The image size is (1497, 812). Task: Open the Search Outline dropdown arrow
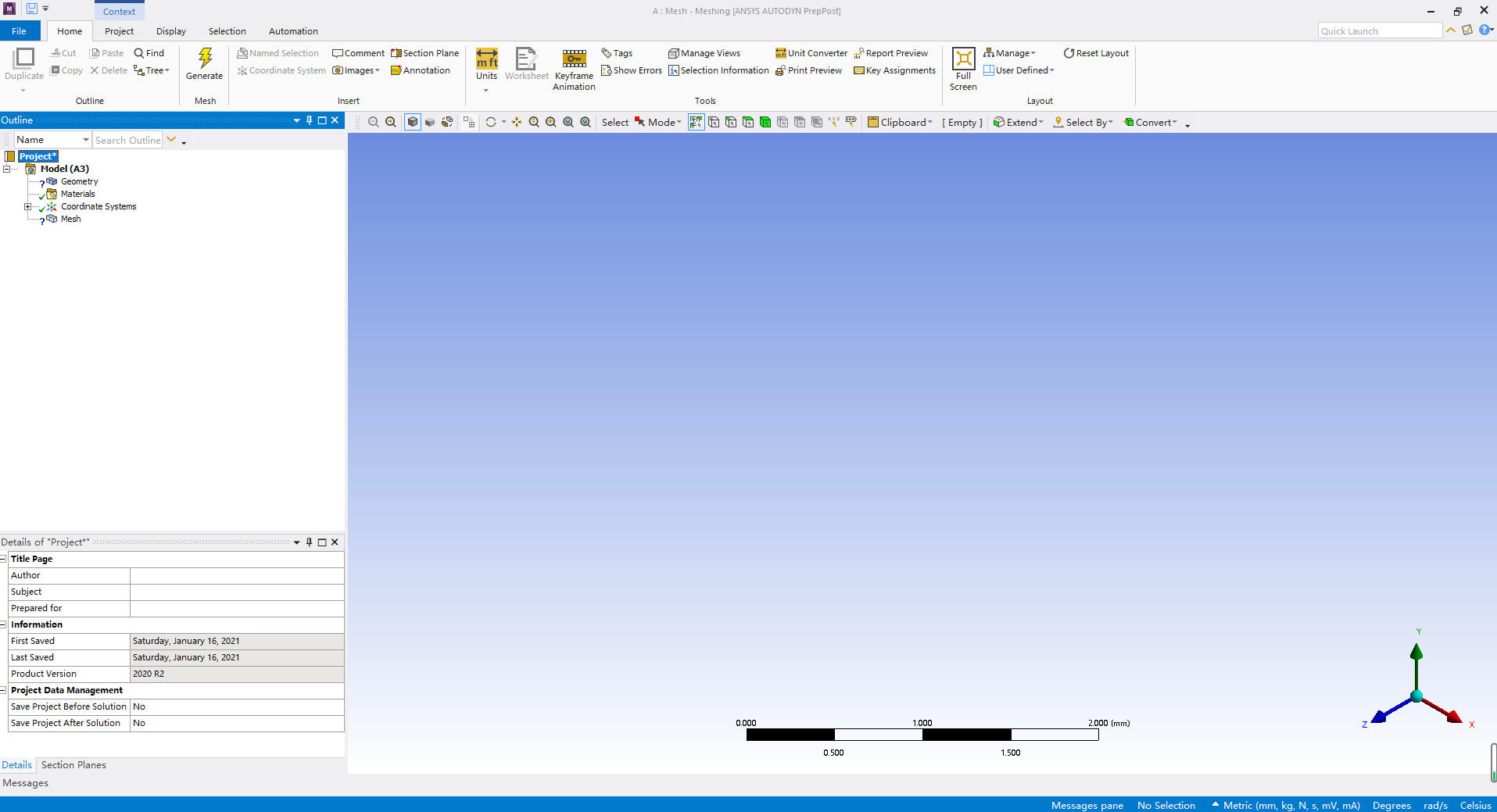point(170,139)
